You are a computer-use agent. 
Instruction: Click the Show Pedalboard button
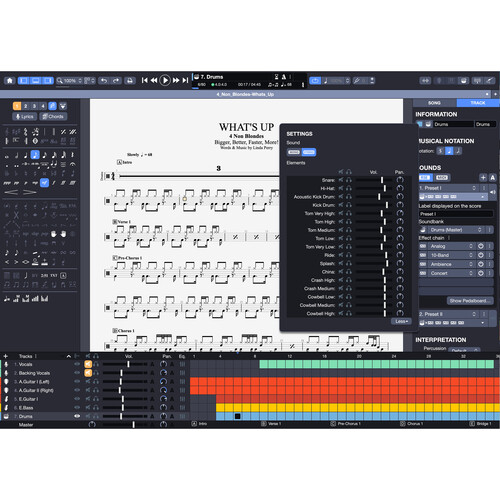(470, 301)
